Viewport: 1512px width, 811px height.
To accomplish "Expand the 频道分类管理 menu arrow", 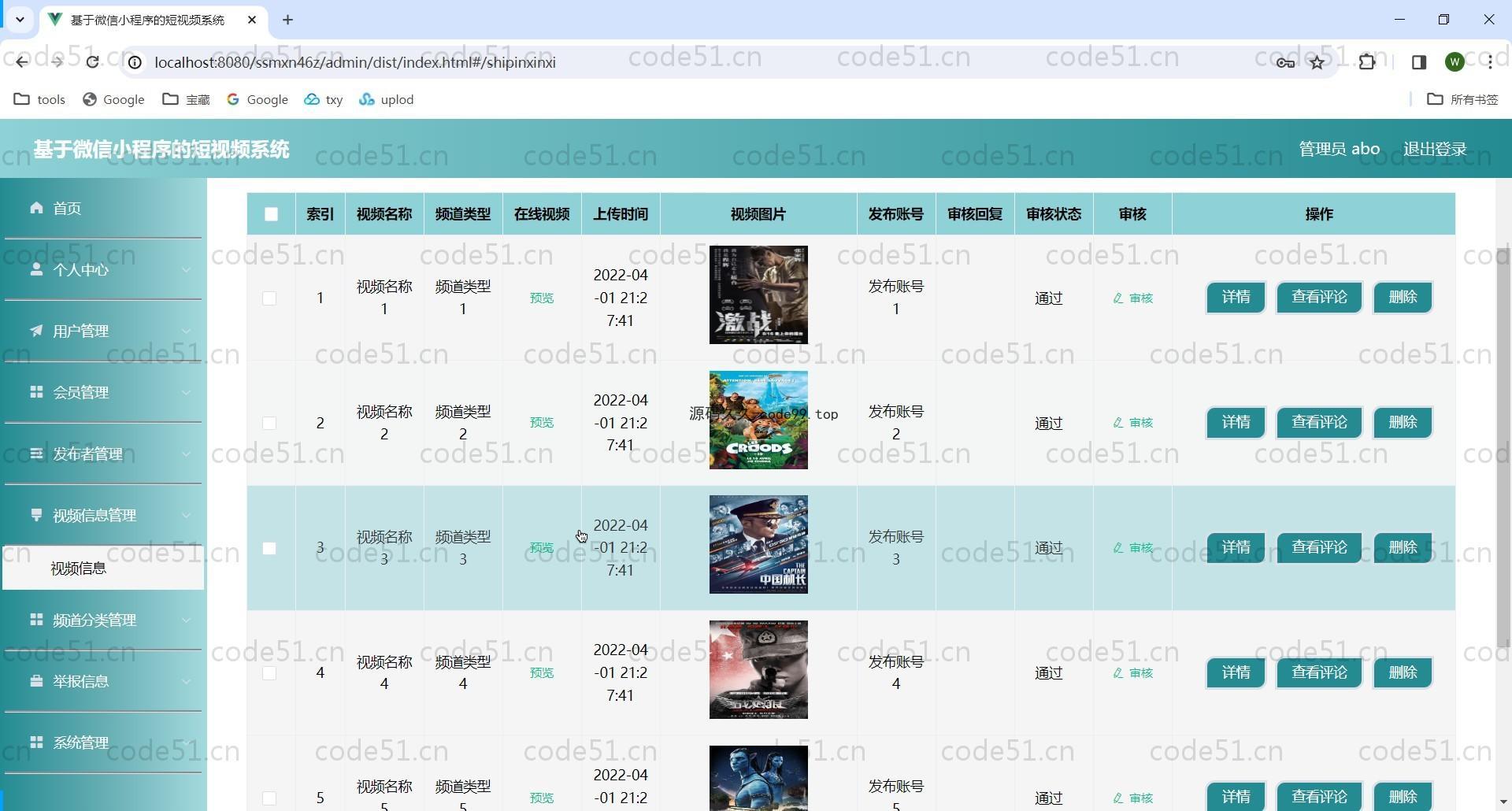I will (x=186, y=620).
